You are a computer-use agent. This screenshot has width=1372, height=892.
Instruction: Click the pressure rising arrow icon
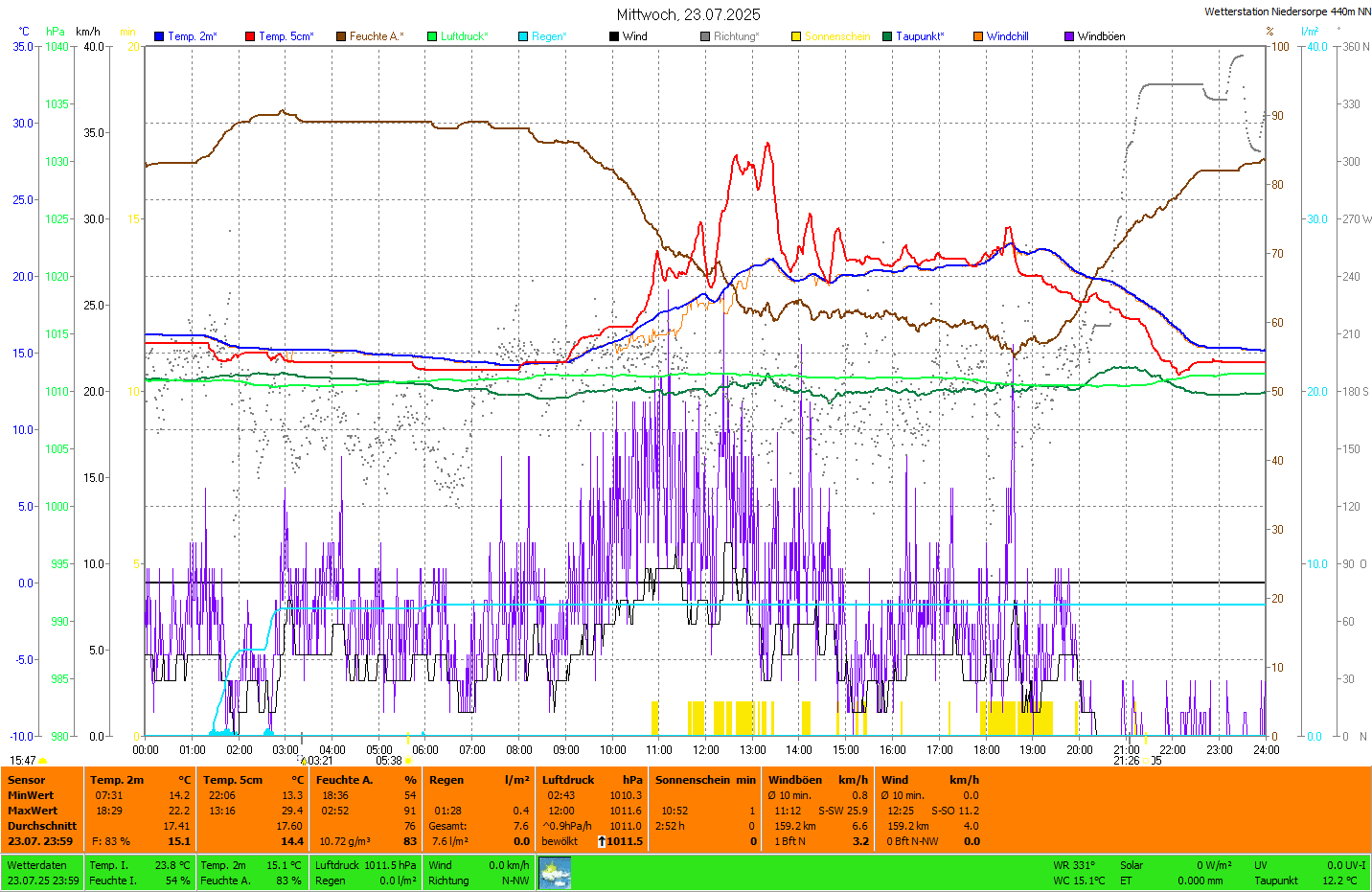pyautogui.click(x=601, y=841)
